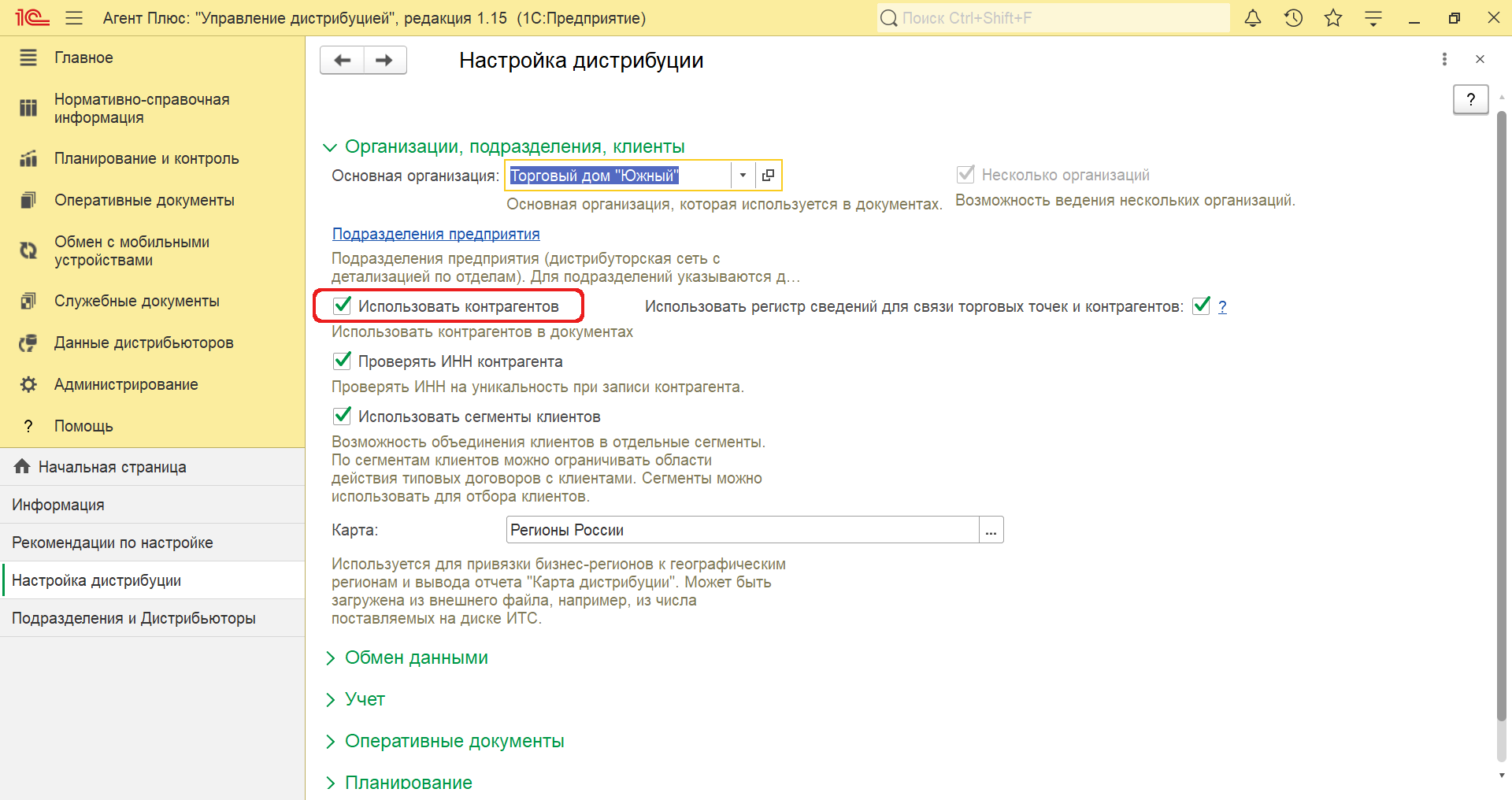Click the Помощь question icon

coord(28,426)
